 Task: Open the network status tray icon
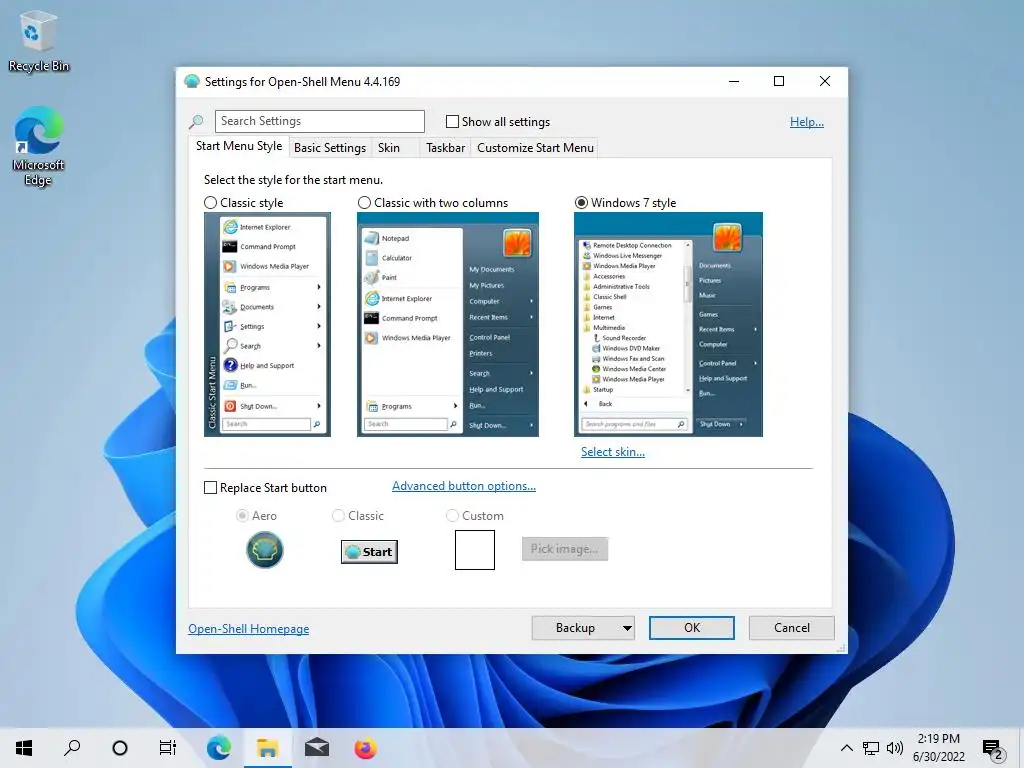pos(871,748)
